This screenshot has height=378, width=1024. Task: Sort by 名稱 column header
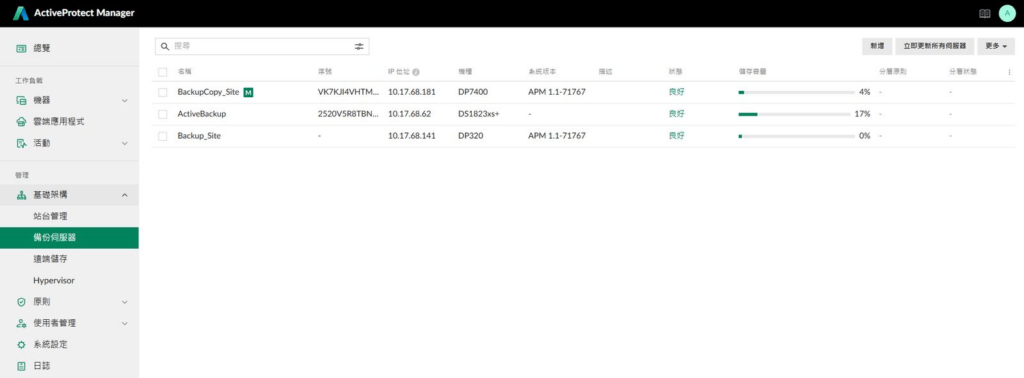184,72
